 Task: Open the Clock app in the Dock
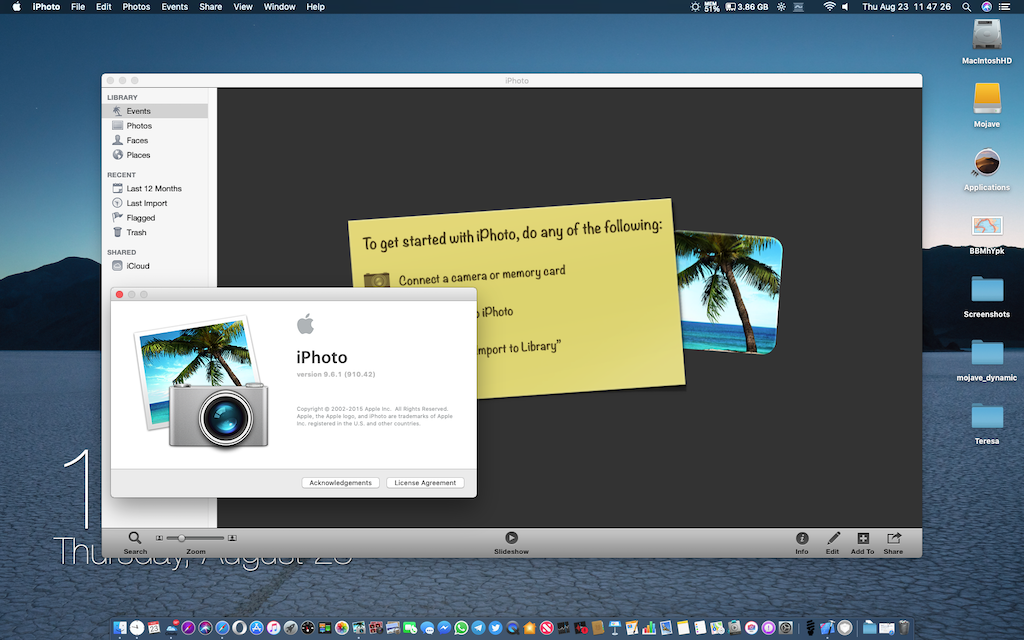[137, 628]
